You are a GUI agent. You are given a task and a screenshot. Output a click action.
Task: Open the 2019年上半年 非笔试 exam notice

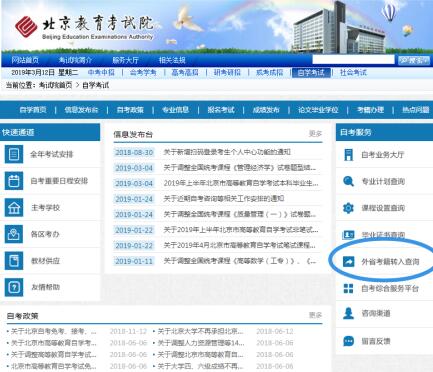[241, 230]
